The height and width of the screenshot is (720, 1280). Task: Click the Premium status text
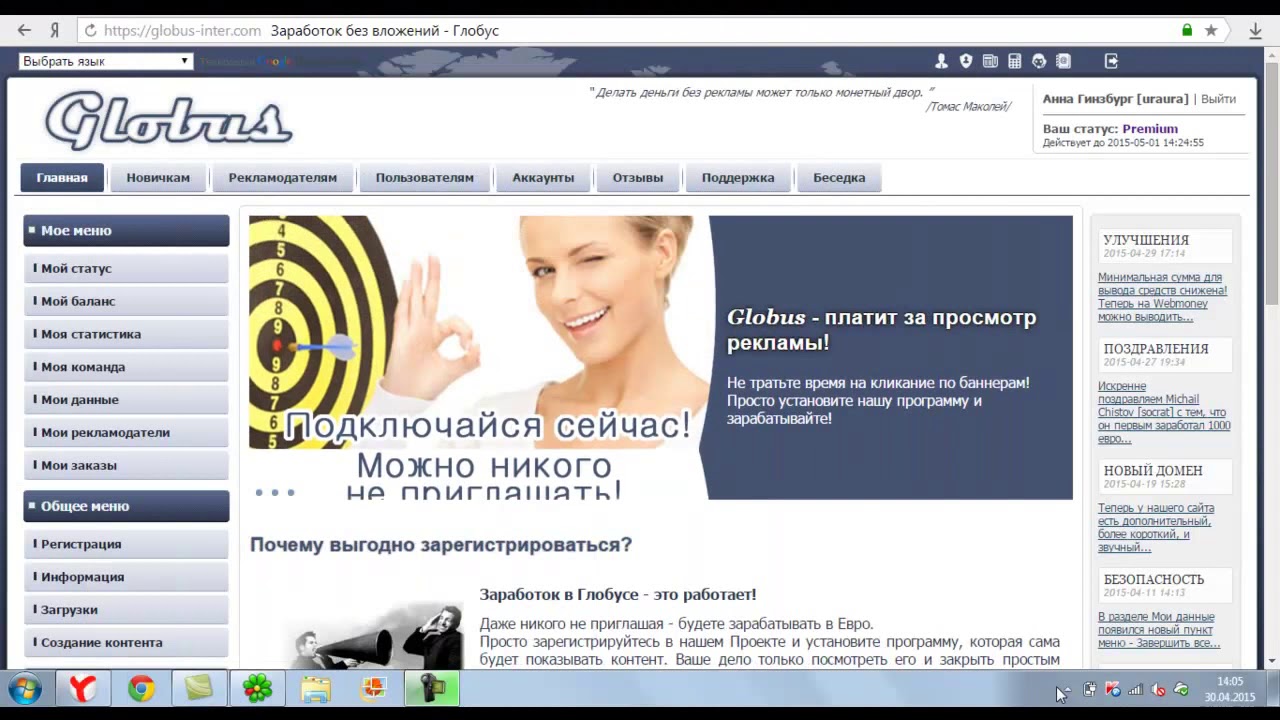(1150, 129)
